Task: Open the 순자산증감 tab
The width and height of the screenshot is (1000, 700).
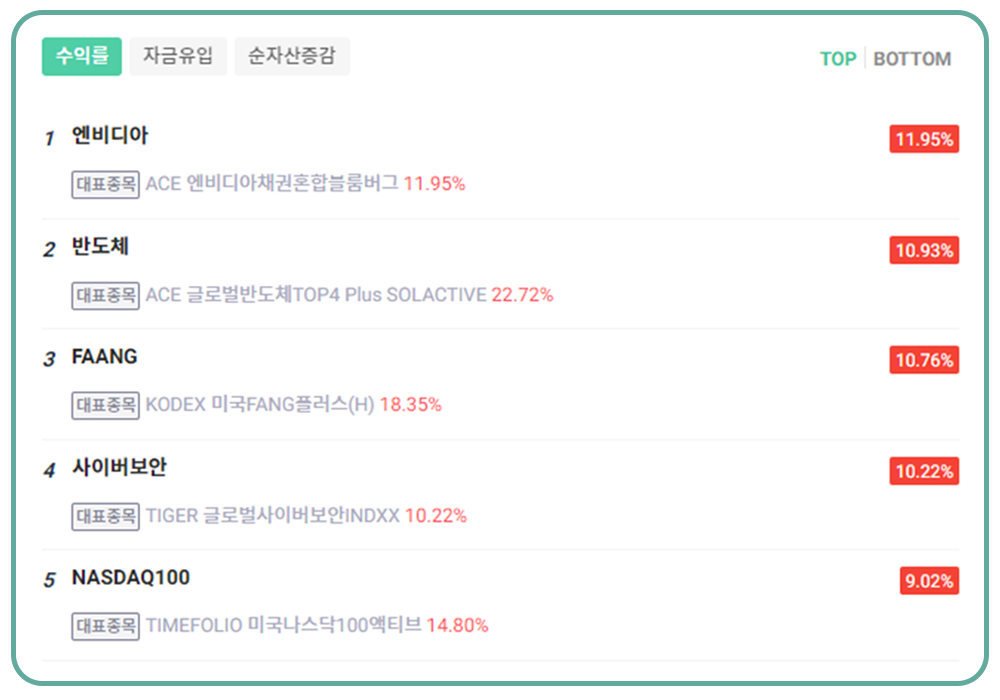Action: pyautogui.click(x=292, y=57)
